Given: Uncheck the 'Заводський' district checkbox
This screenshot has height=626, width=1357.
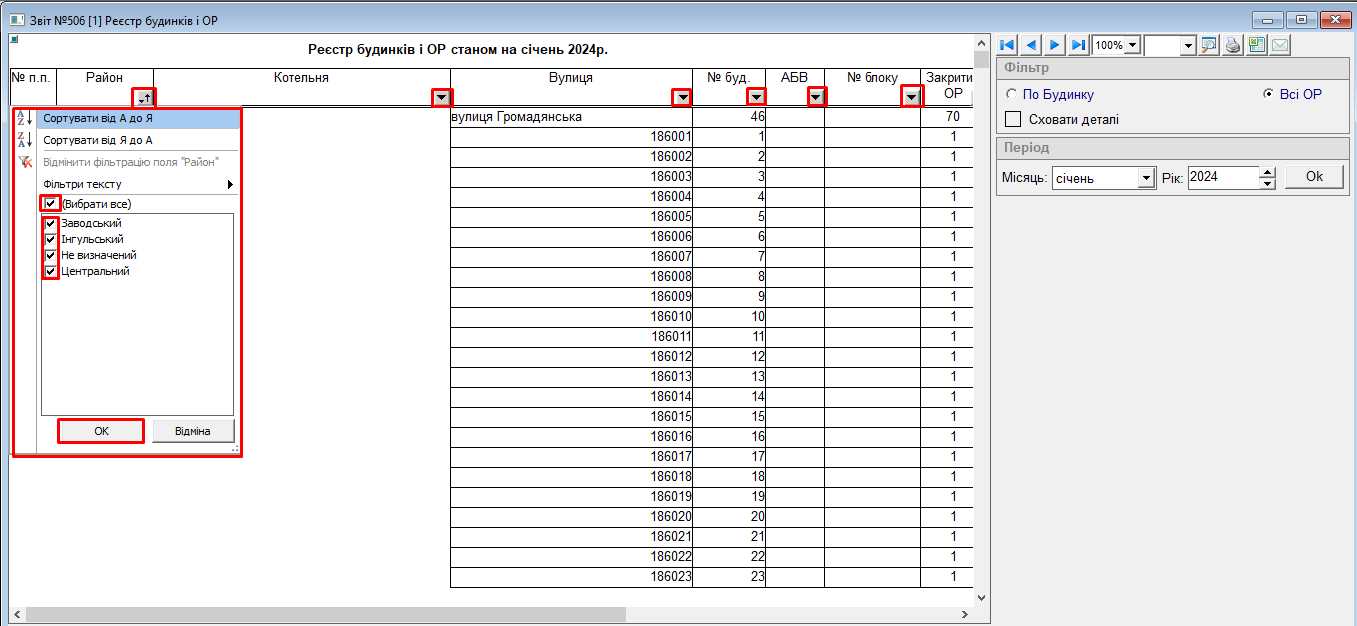Looking at the screenshot, I should [x=50, y=224].
